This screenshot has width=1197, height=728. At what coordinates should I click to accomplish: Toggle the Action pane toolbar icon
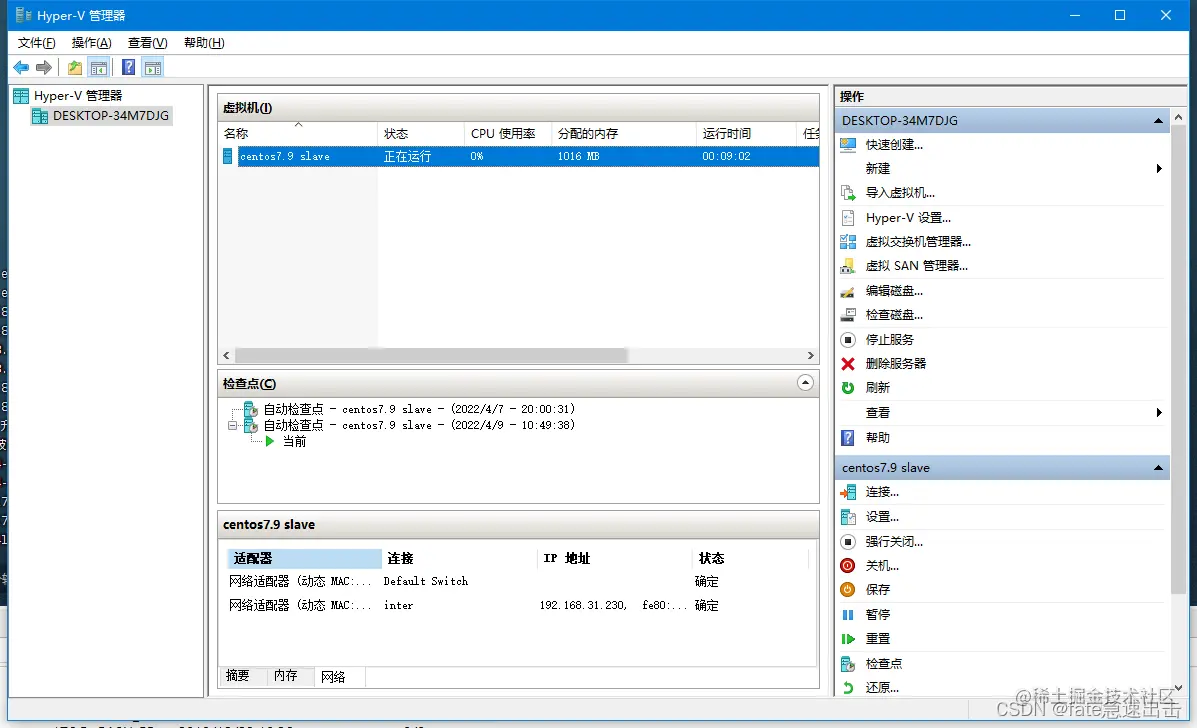click(153, 68)
